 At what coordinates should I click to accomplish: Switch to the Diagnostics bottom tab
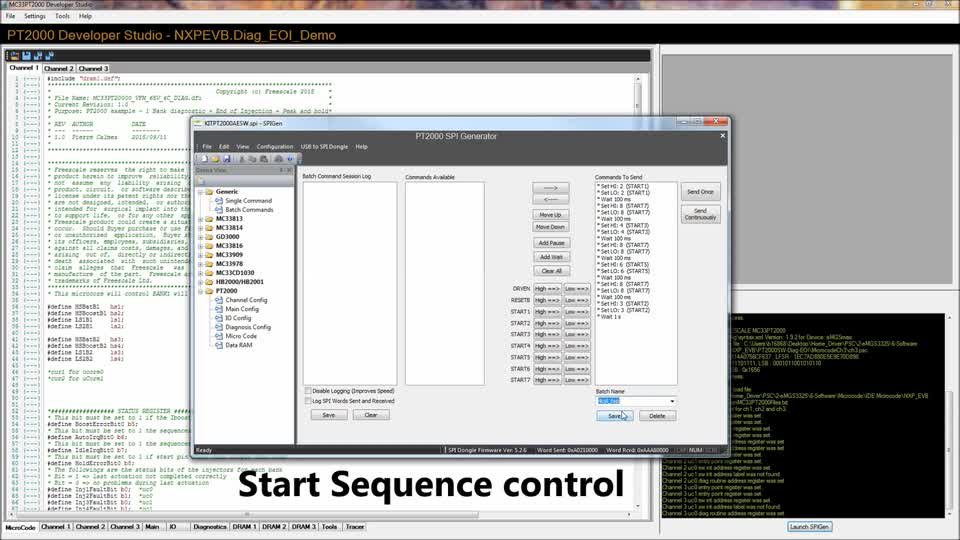click(210, 526)
